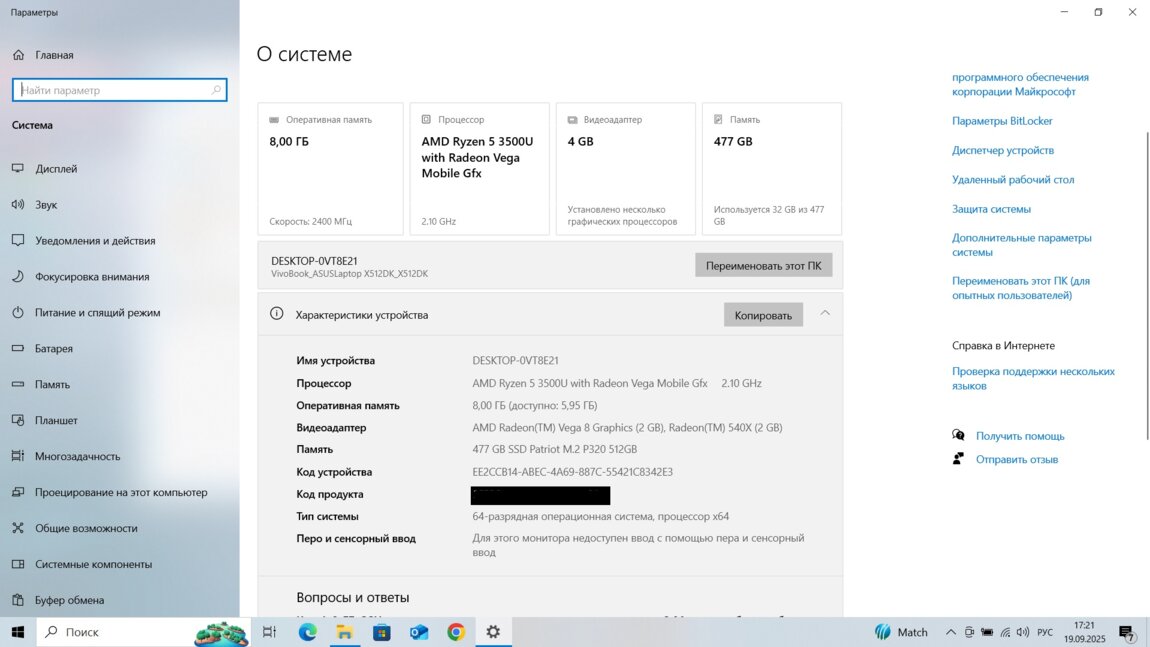Launch Microsoft Edge from taskbar

307,632
